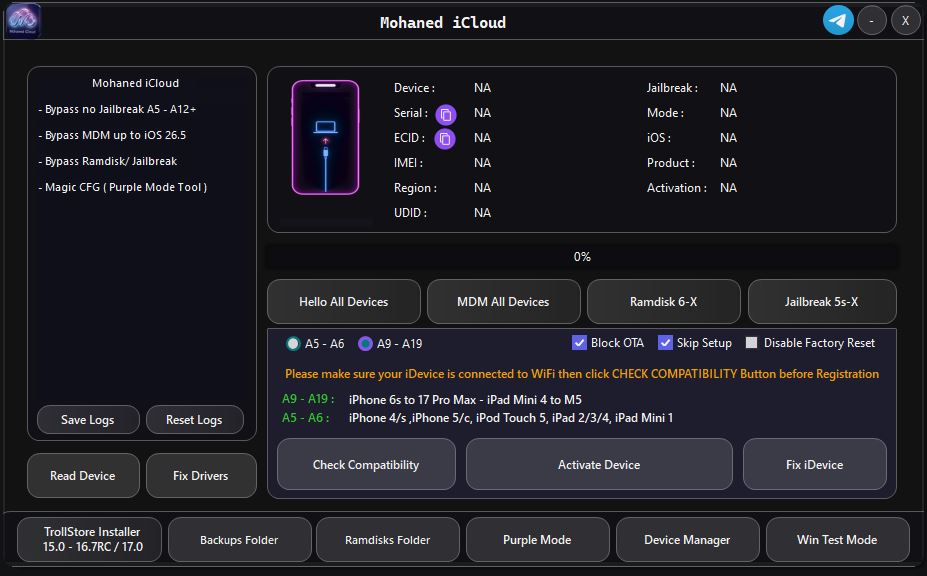Click the 'Bypass Ramdisk/ Jailbreak' line
The height and width of the screenshot is (576, 927).
(107, 161)
